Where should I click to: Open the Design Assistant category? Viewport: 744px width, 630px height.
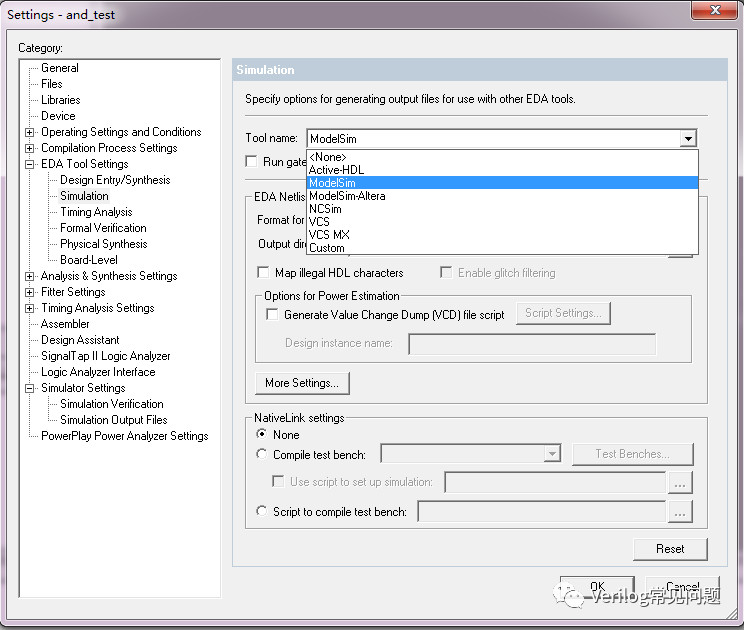tap(80, 340)
